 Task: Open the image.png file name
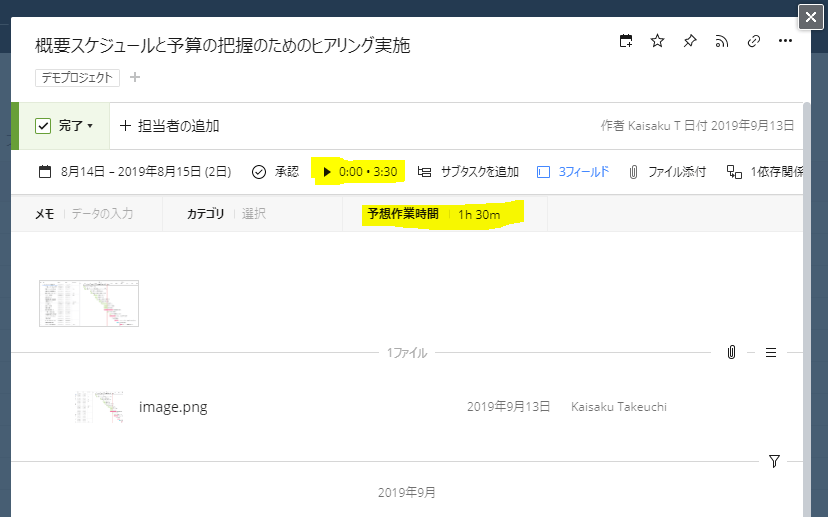pyautogui.click(x=173, y=407)
